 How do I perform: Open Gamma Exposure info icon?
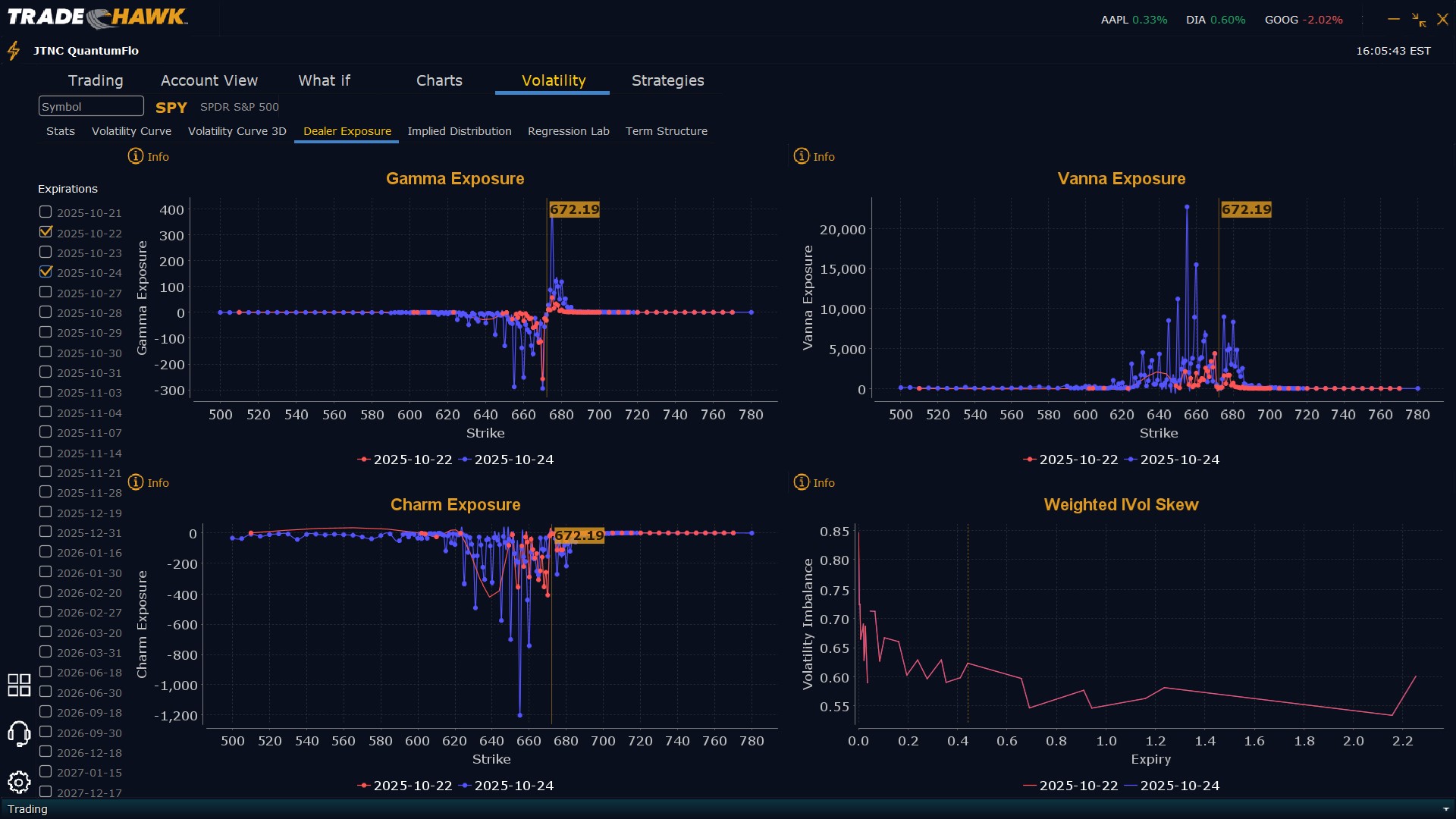pyautogui.click(x=136, y=156)
